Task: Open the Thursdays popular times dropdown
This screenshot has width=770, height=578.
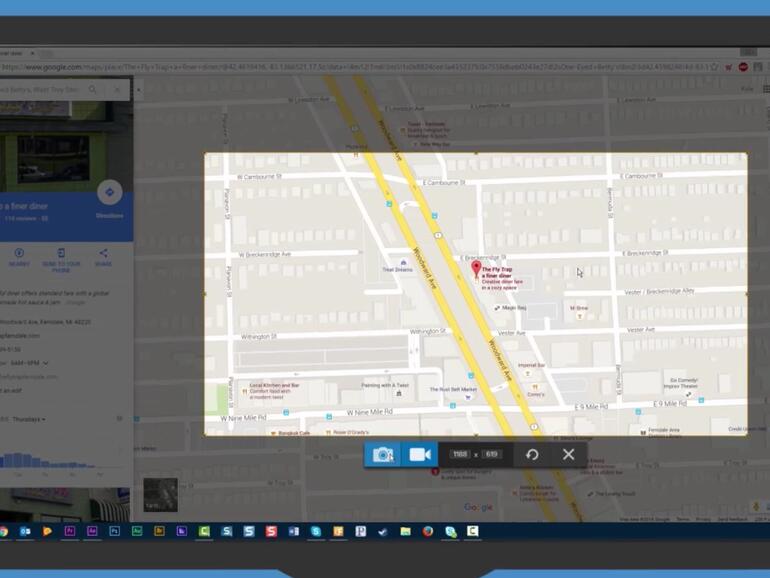Action: pyautogui.click(x=43, y=419)
